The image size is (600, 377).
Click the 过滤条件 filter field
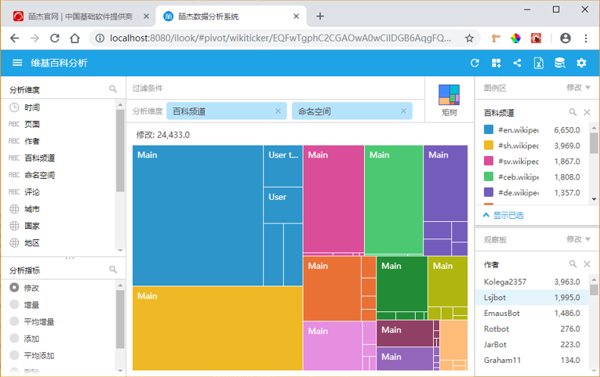pos(275,88)
